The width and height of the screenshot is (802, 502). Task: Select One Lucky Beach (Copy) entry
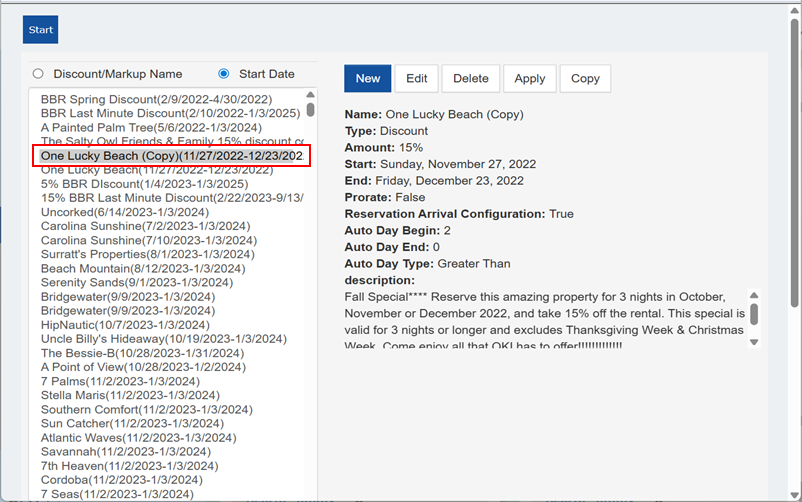pos(171,156)
